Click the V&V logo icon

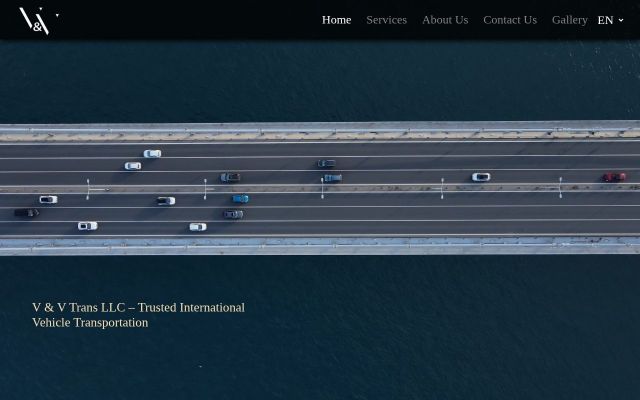point(39,20)
